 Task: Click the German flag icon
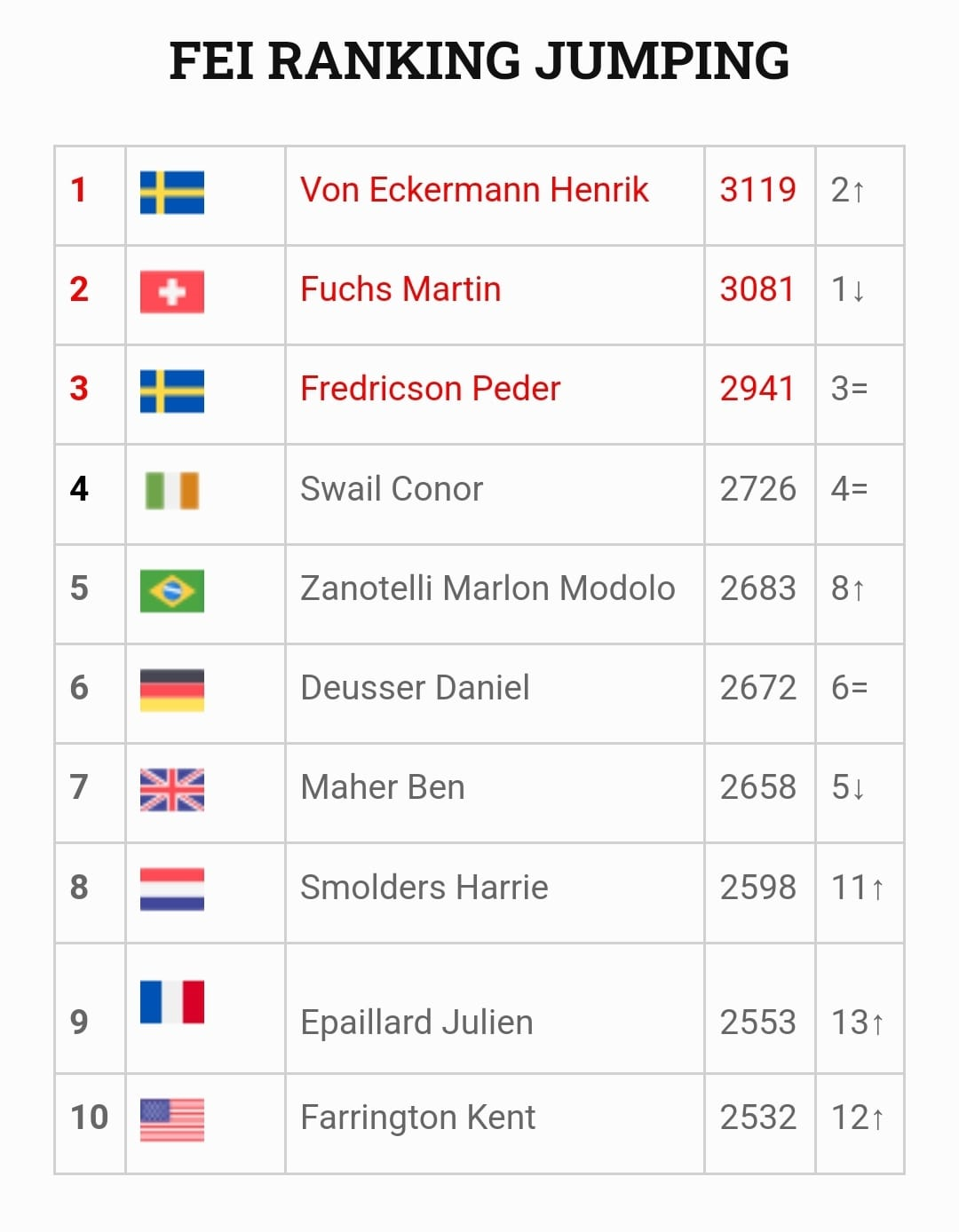pos(172,690)
